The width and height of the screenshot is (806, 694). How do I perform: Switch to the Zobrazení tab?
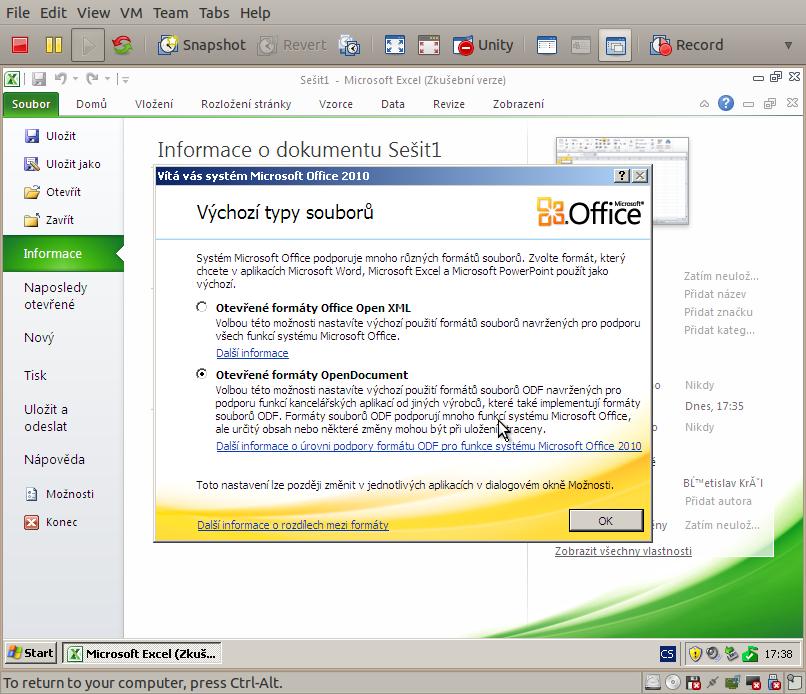pyautogui.click(x=518, y=104)
